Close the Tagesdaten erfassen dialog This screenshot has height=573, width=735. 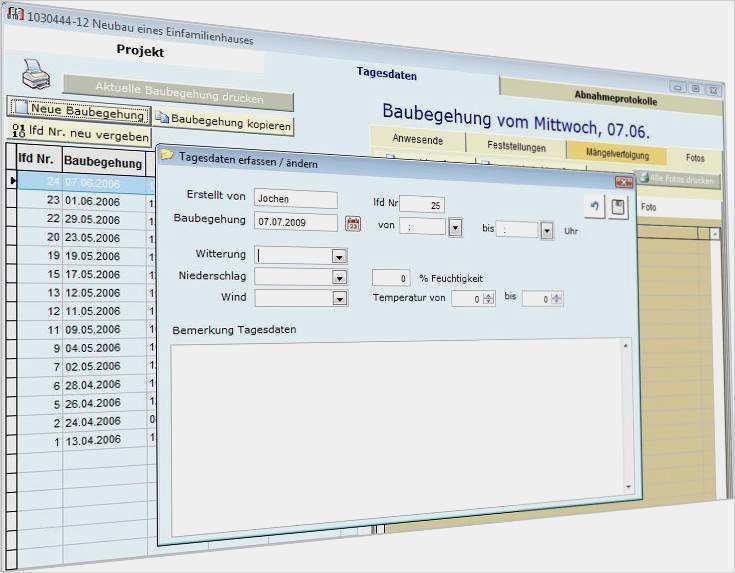pyautogui.click(x=623, y=182)
